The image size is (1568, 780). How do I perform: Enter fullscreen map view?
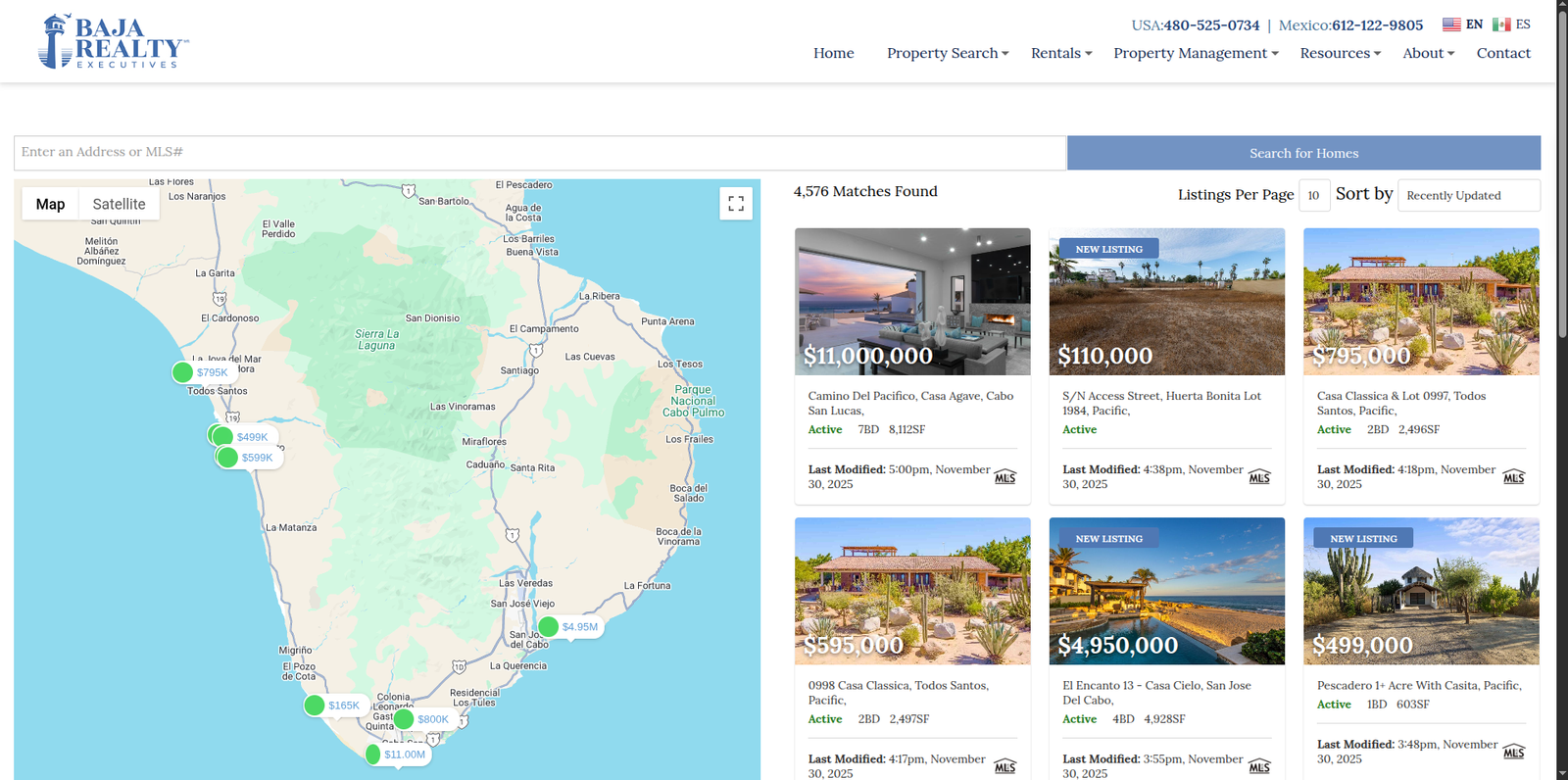click(x=736, y=204)
